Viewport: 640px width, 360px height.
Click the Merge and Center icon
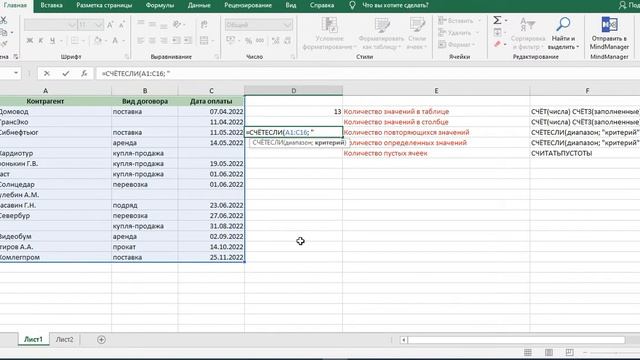204,40
